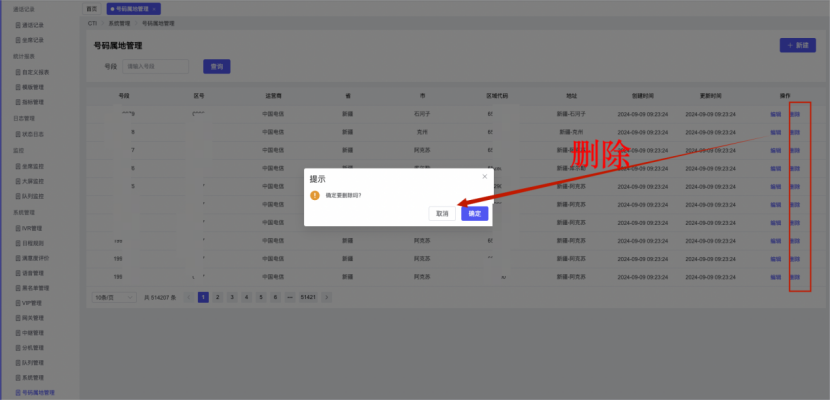Screen dimensions: 830x400
Task: Click 确定 to confirm deletion
Action: [x=474, y=214]
